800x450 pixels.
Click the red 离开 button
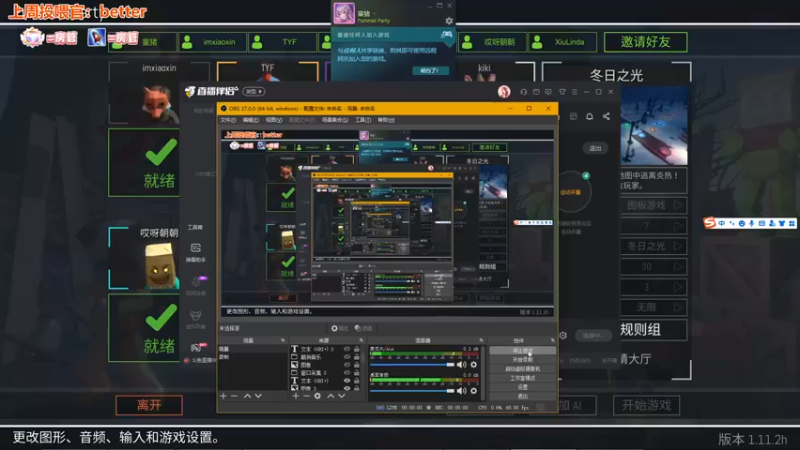[x=149, y=405]
